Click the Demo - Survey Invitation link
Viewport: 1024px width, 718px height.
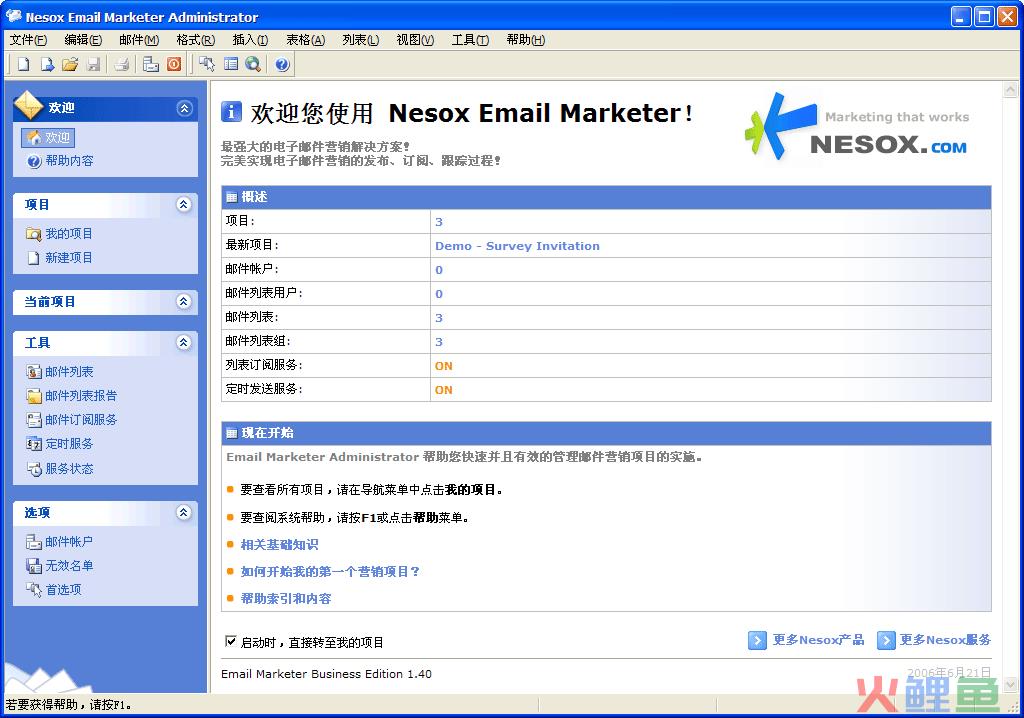click(x=517, y=246)
